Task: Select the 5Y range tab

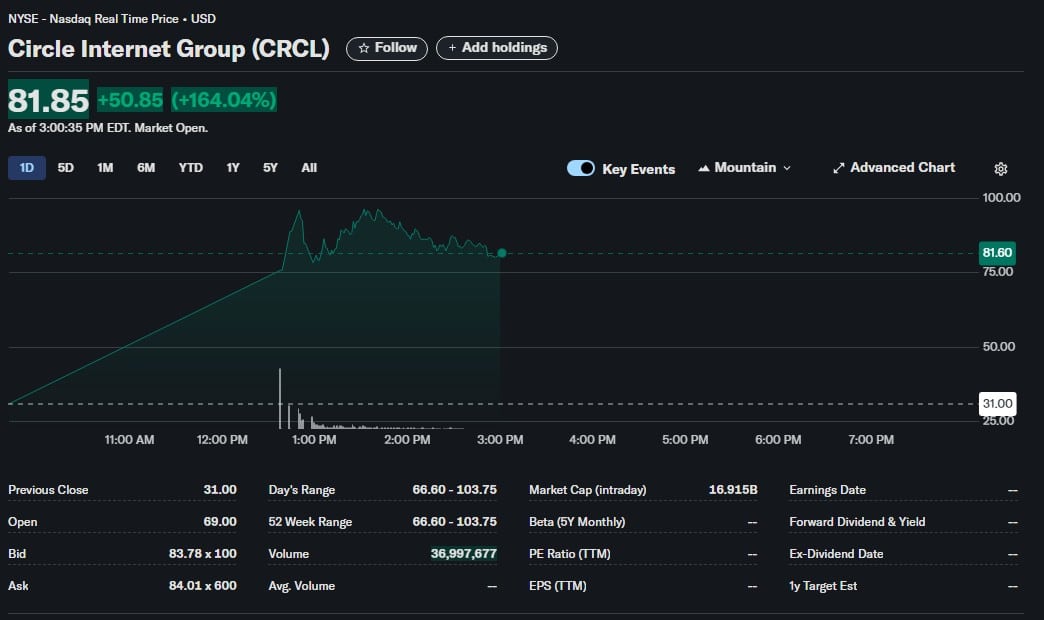Action: coord(270,168)
